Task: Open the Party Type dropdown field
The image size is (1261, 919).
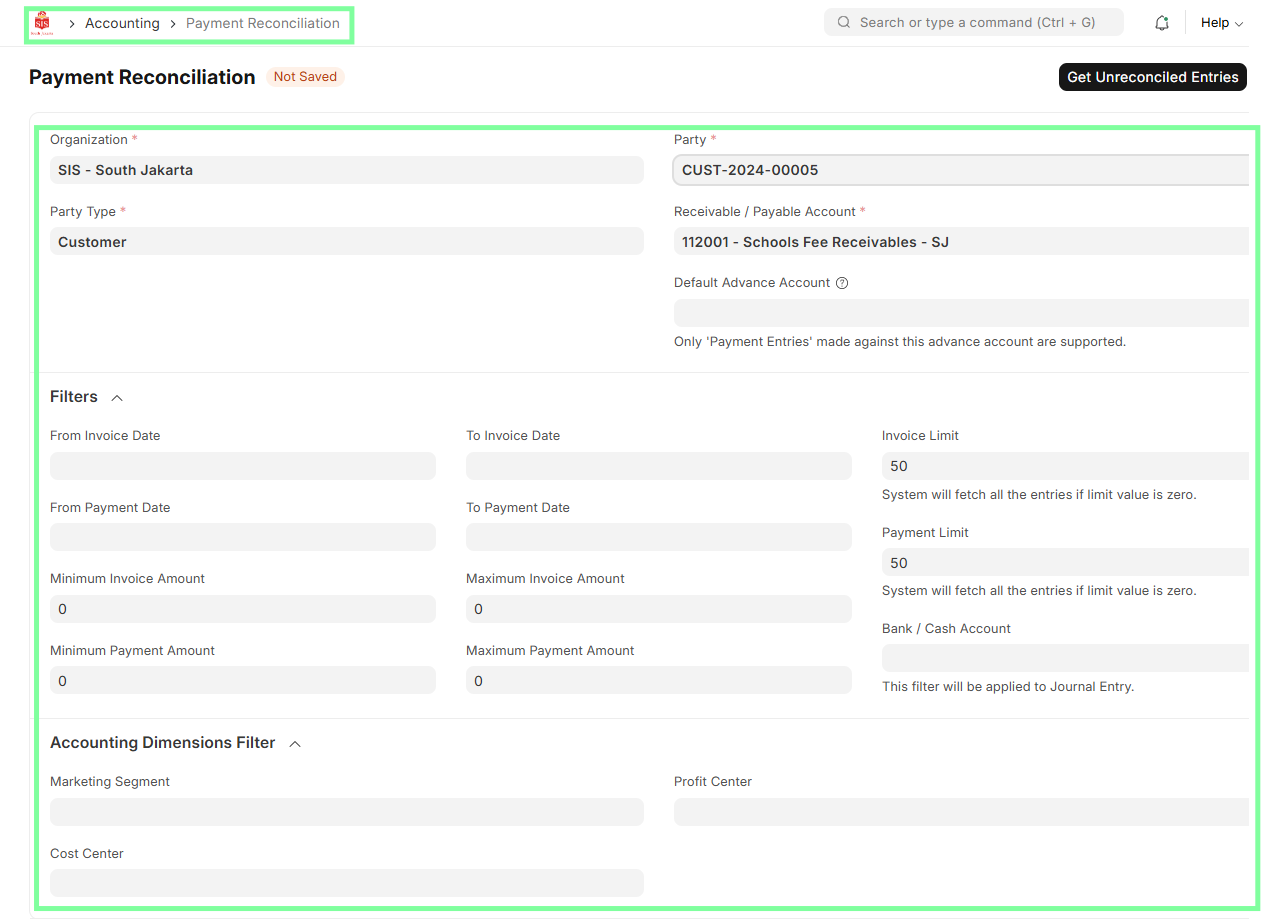Action: 346,241
